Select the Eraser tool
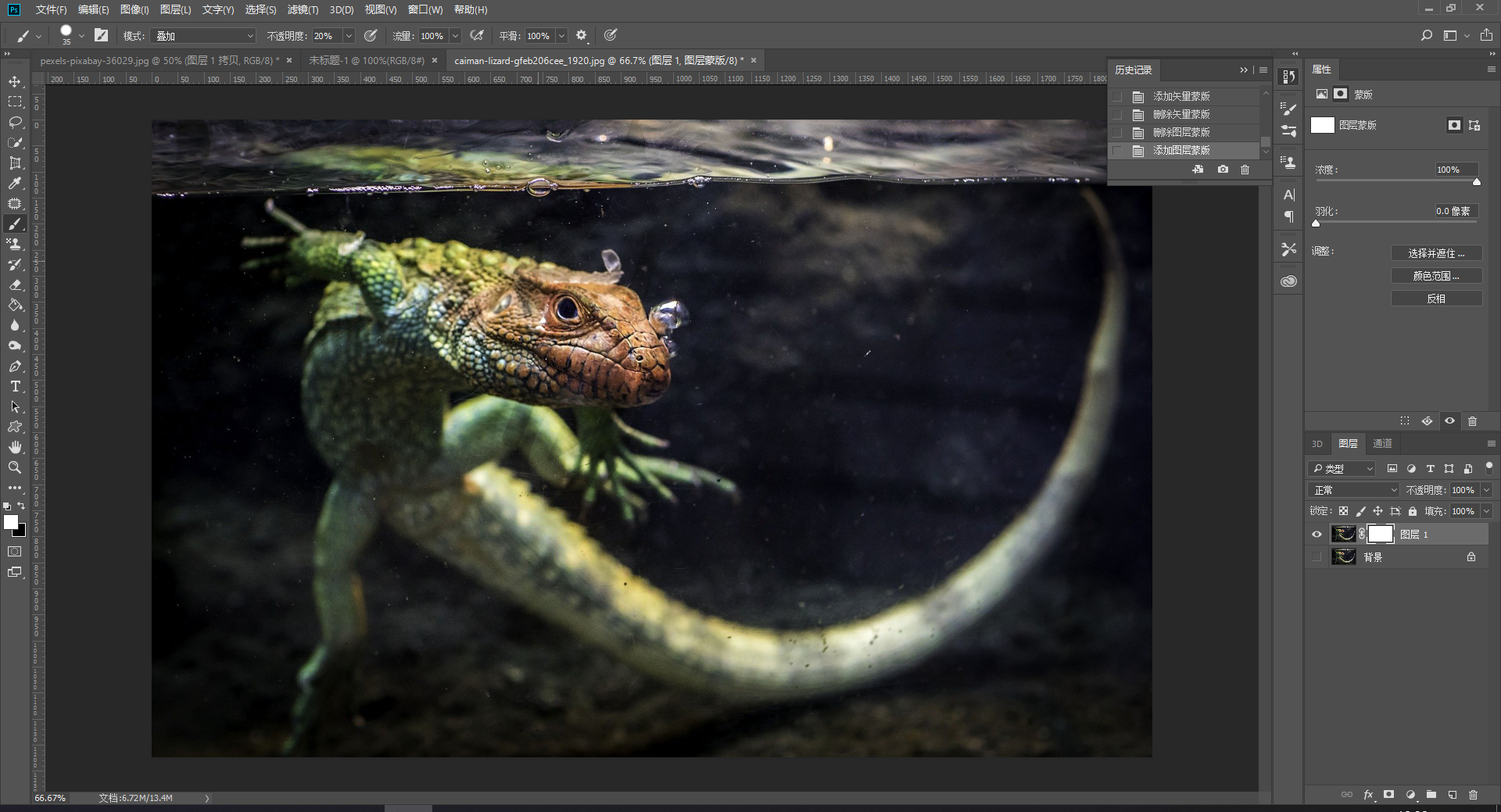Screen dimensions: 1501x812 [x=15, y=285]
